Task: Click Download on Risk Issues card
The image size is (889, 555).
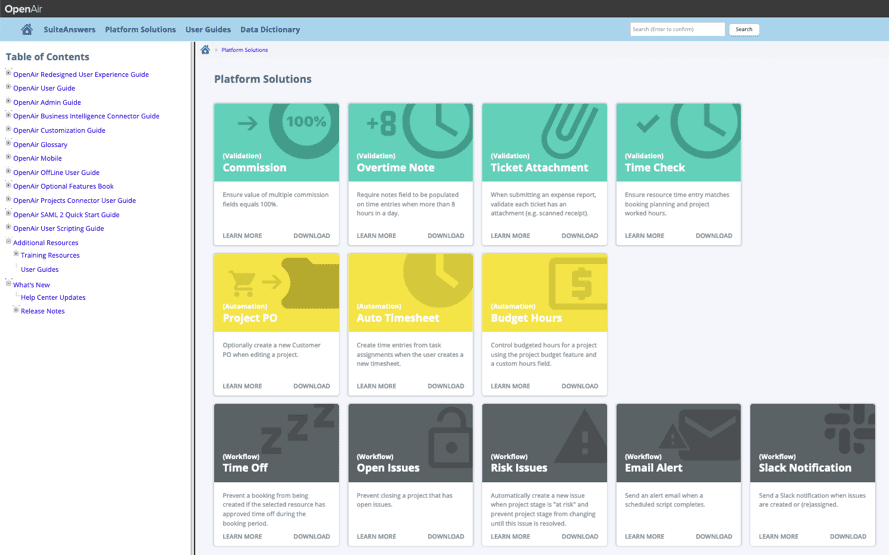Action: point(580,536)
